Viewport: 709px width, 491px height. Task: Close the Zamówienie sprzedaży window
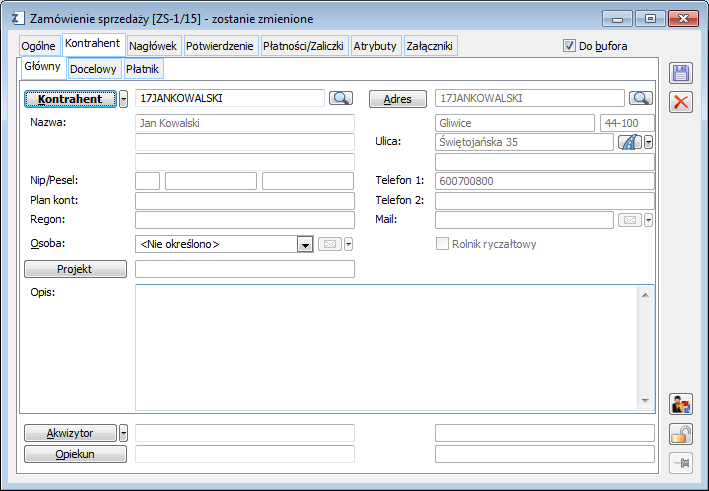point(684,19)
